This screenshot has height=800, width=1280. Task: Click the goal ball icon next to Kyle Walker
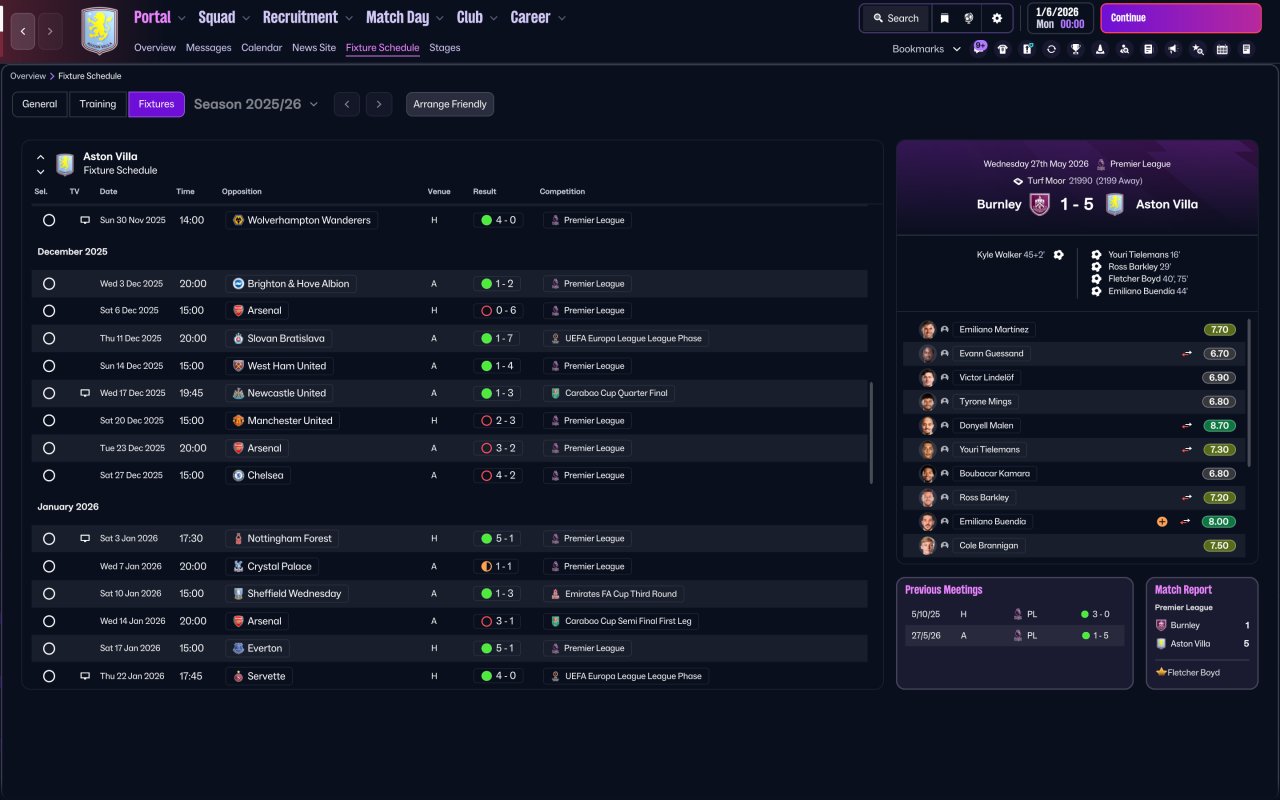[x=1059, y=255]
